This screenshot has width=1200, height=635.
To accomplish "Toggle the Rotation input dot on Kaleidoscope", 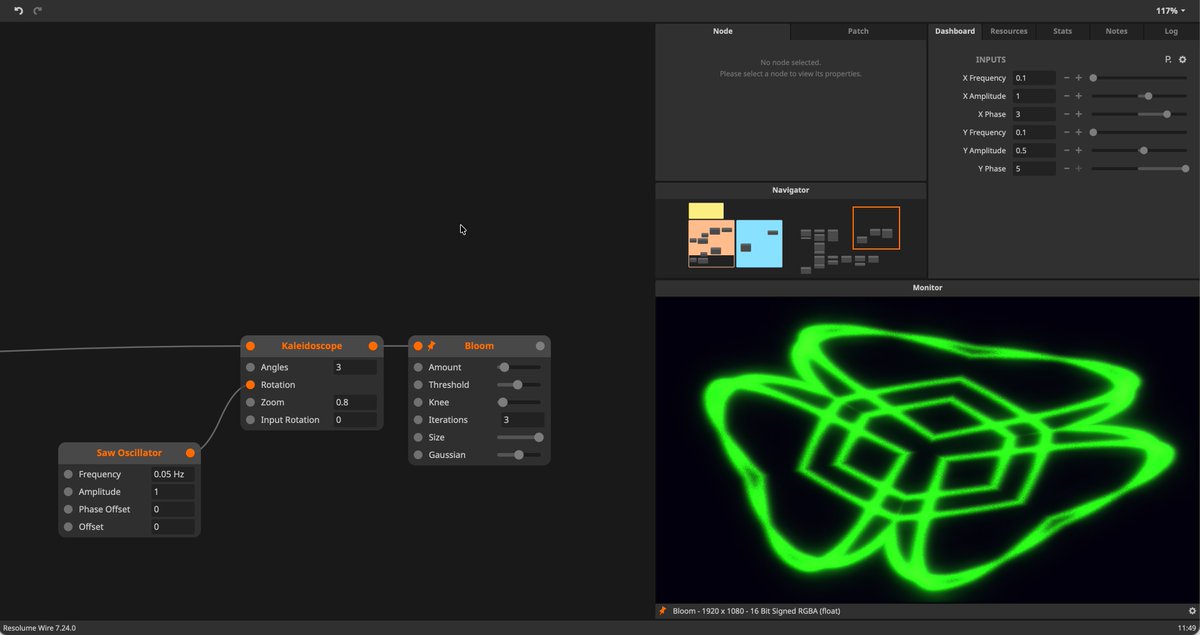I will tap(249, 384).
